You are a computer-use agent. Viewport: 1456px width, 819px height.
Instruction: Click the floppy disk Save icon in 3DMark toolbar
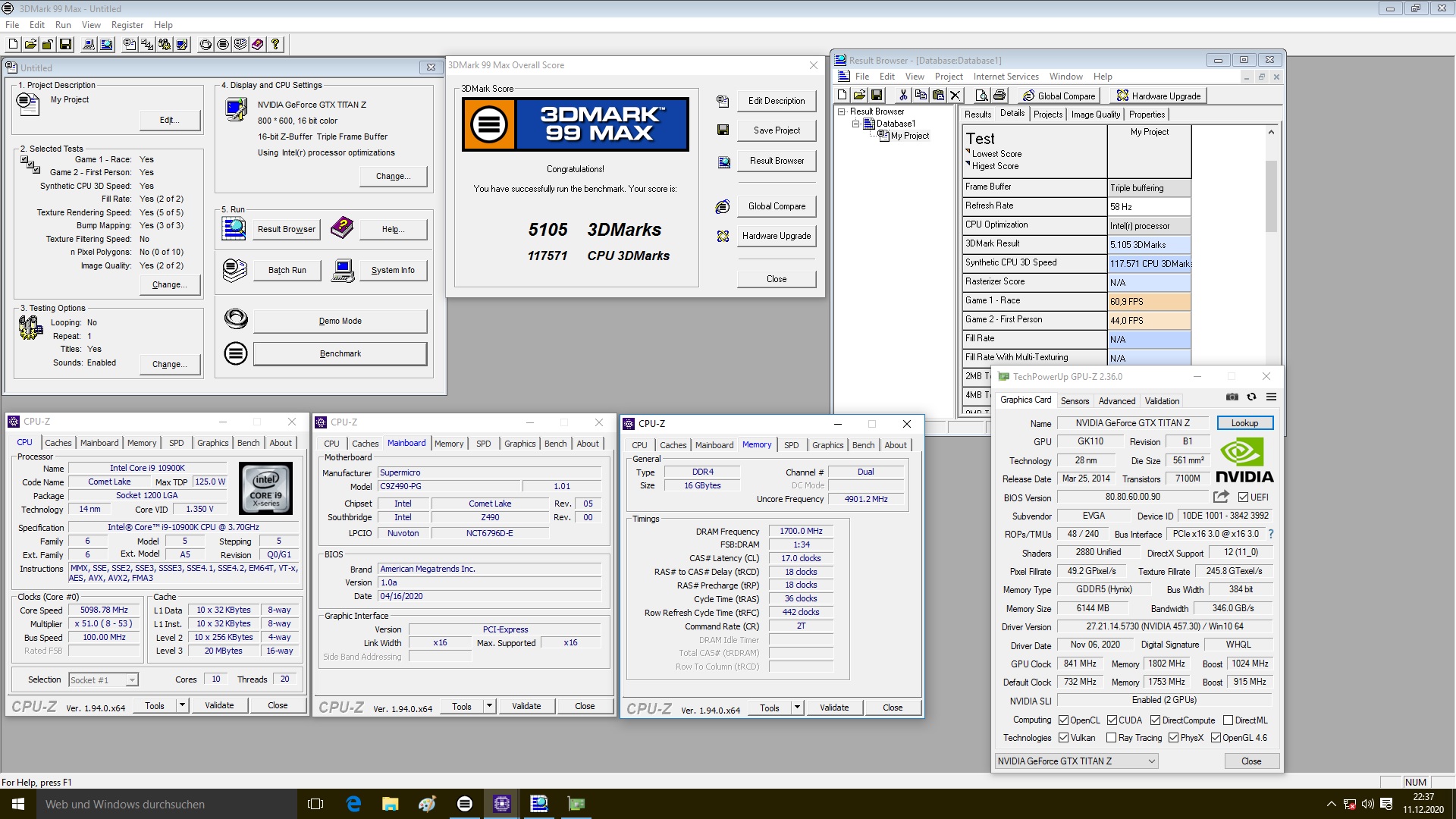(66, 45)
